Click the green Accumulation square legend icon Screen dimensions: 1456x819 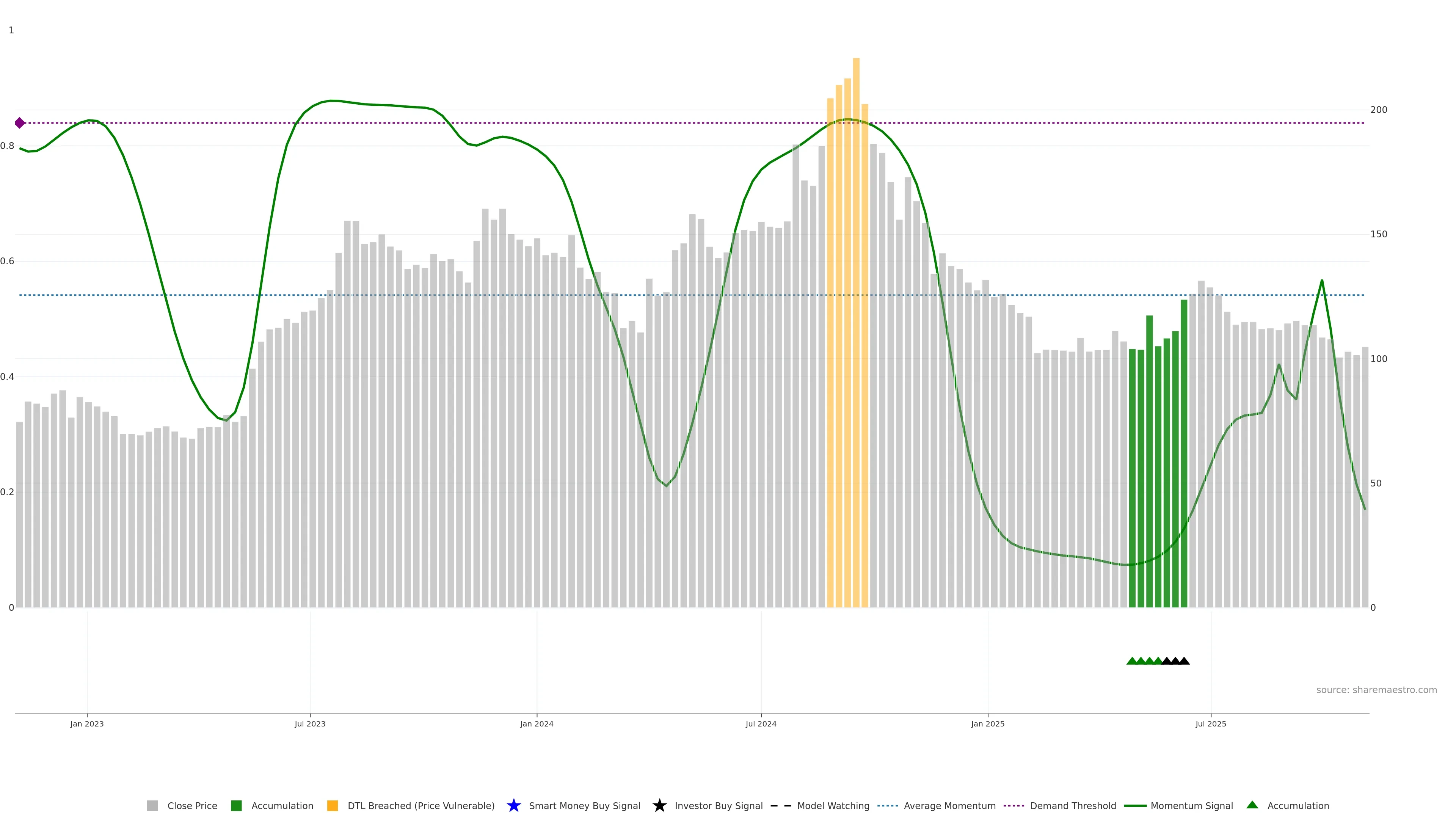236,805
